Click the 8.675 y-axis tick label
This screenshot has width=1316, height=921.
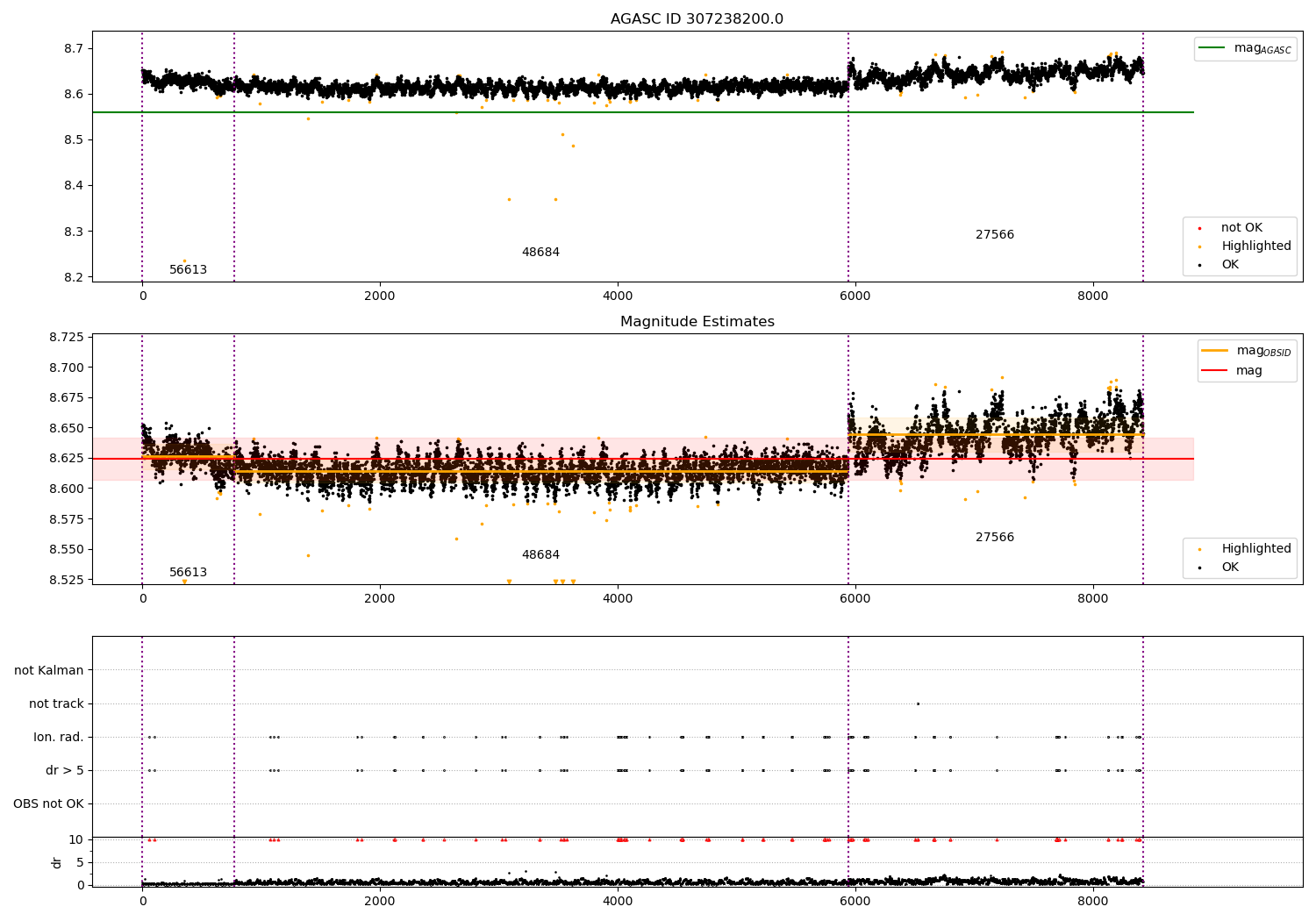67,398
